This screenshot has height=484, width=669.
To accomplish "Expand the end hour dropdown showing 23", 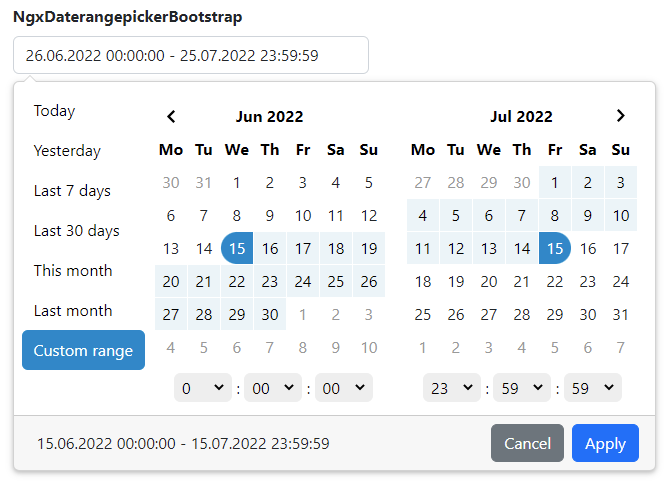I will (x=452, y=388).
